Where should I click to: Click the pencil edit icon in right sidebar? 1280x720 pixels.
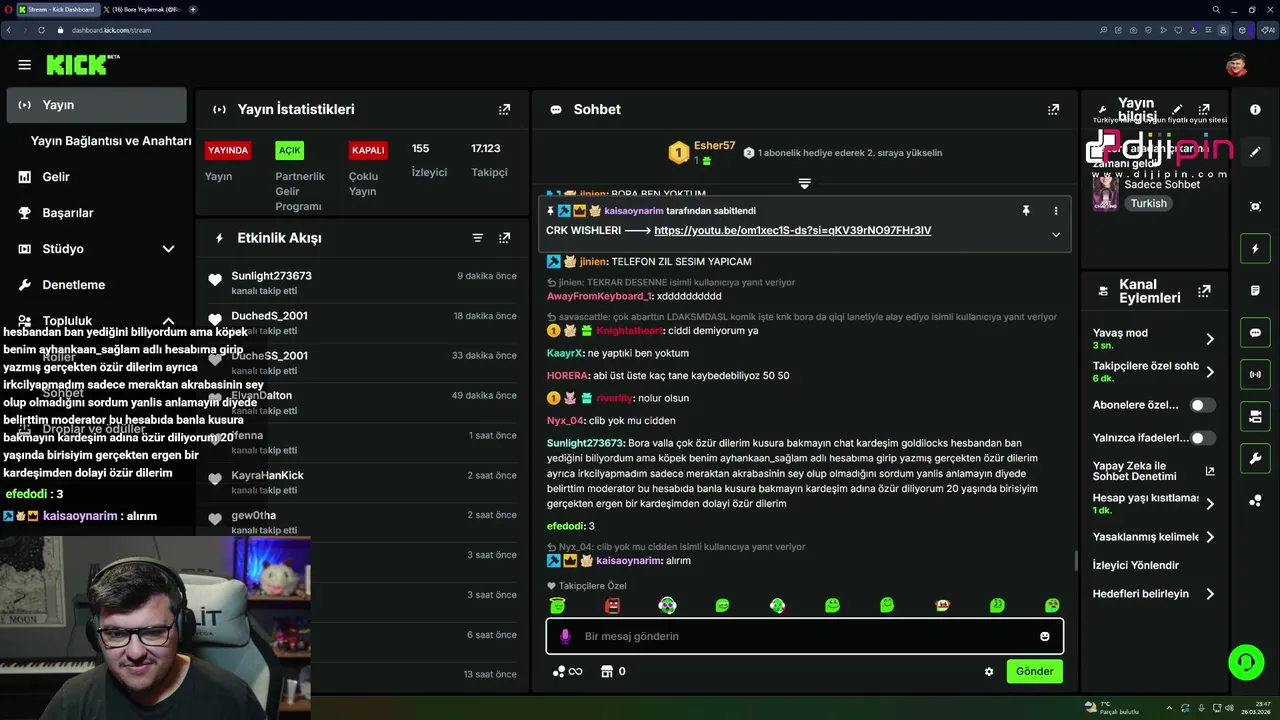click(x=1255, y=152)
